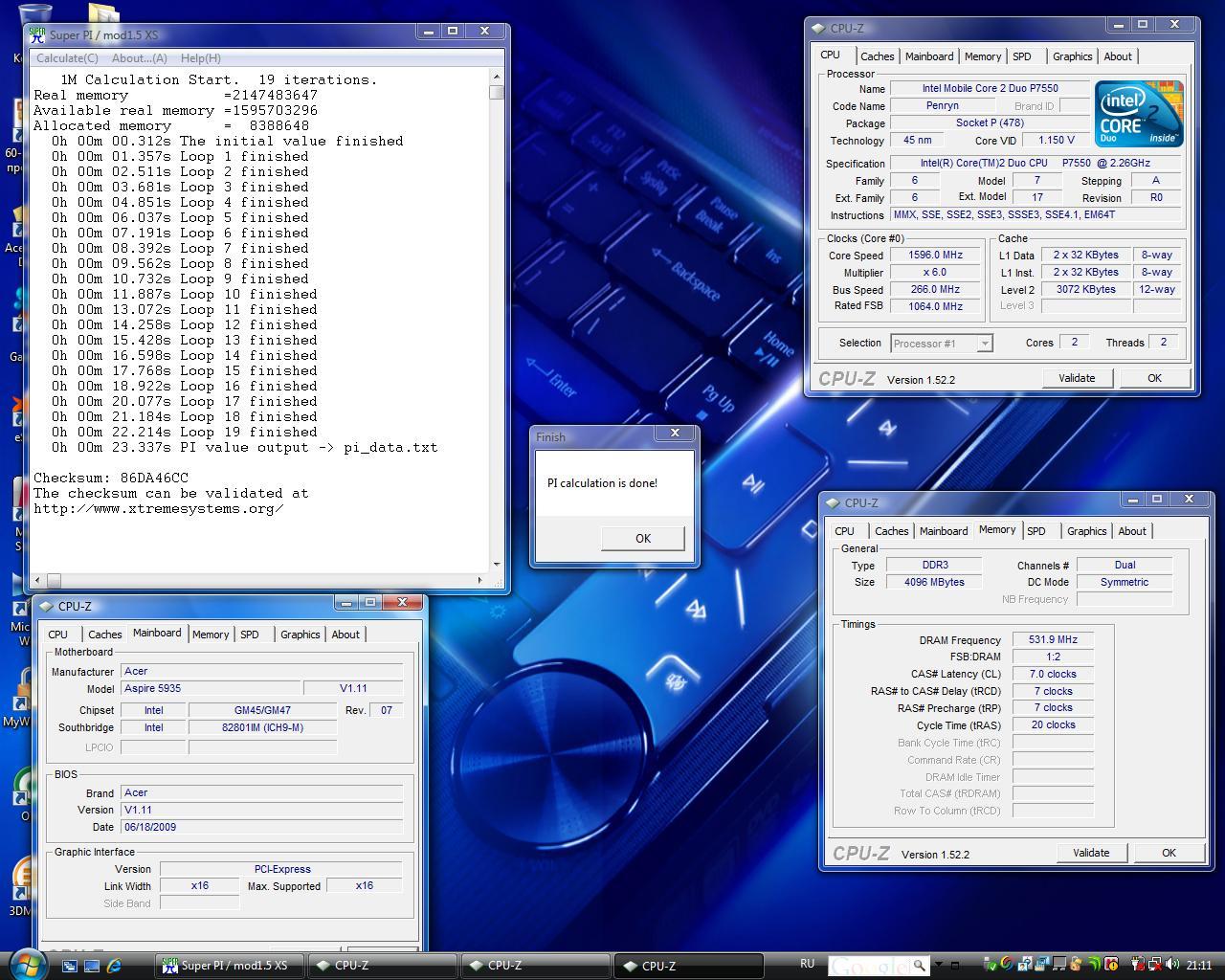Click the Google search field in taskbar
Screen dimensions: 1225x980
[x=869, y=965]
